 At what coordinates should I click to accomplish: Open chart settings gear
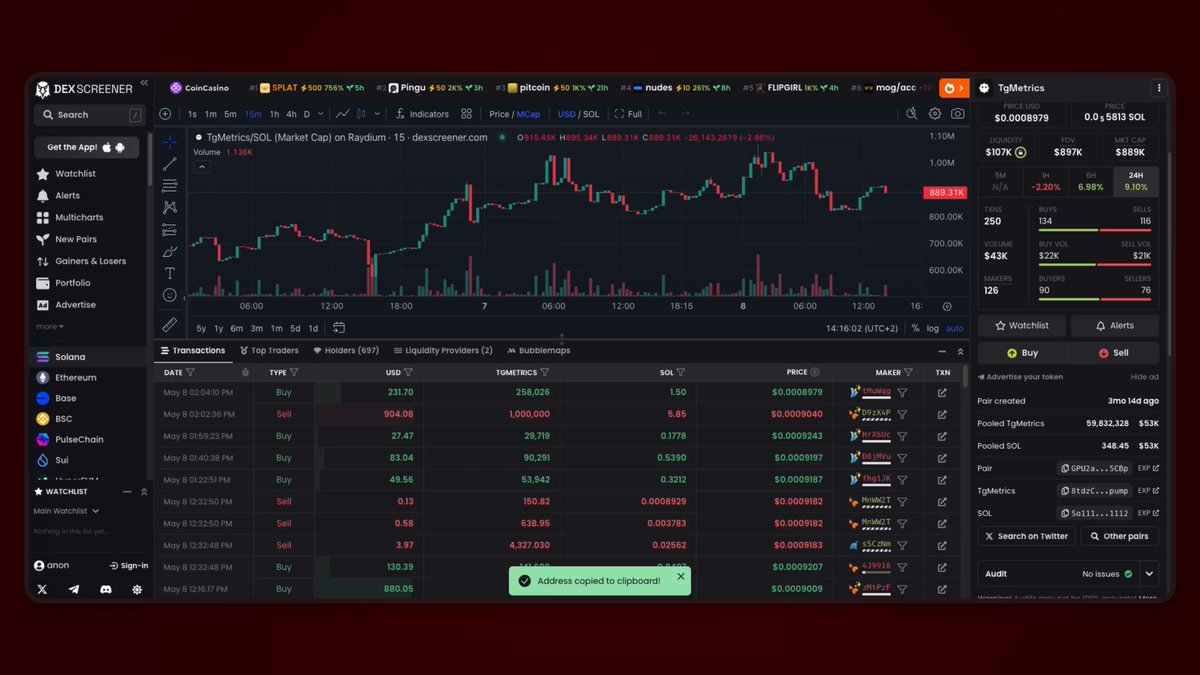[x=935, y=114]
